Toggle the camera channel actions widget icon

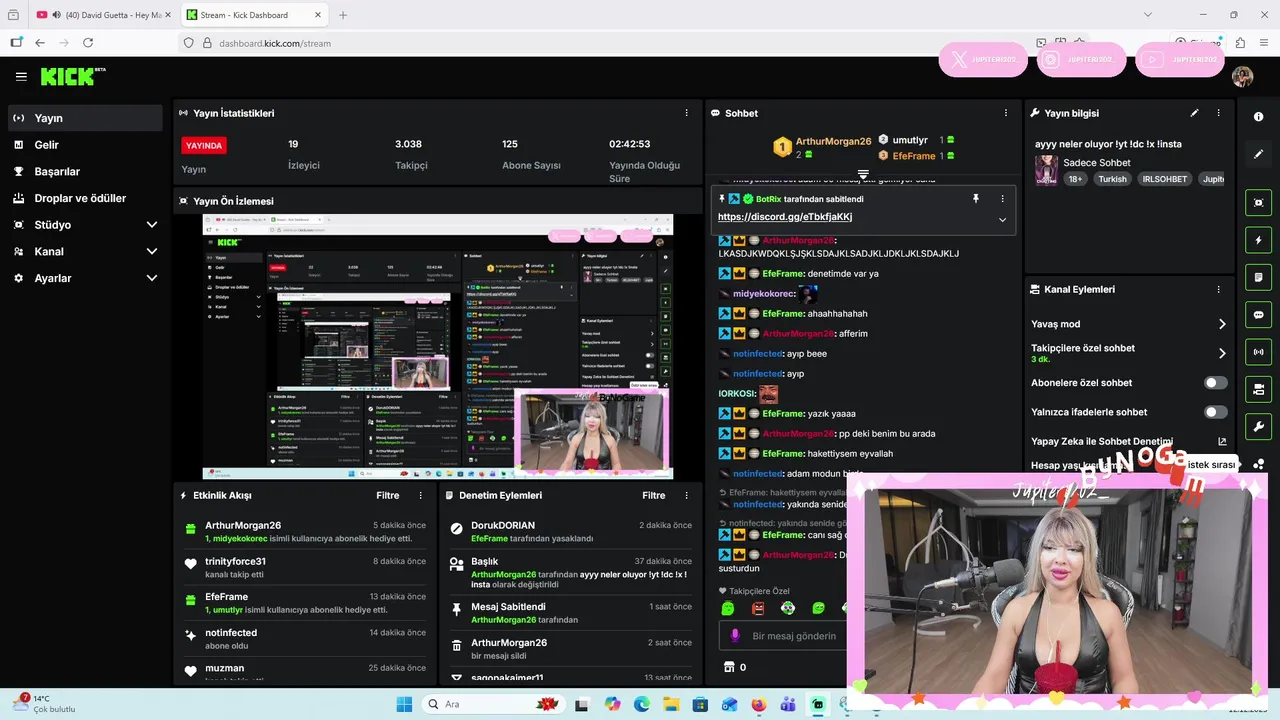click(x=1258, y=389)
